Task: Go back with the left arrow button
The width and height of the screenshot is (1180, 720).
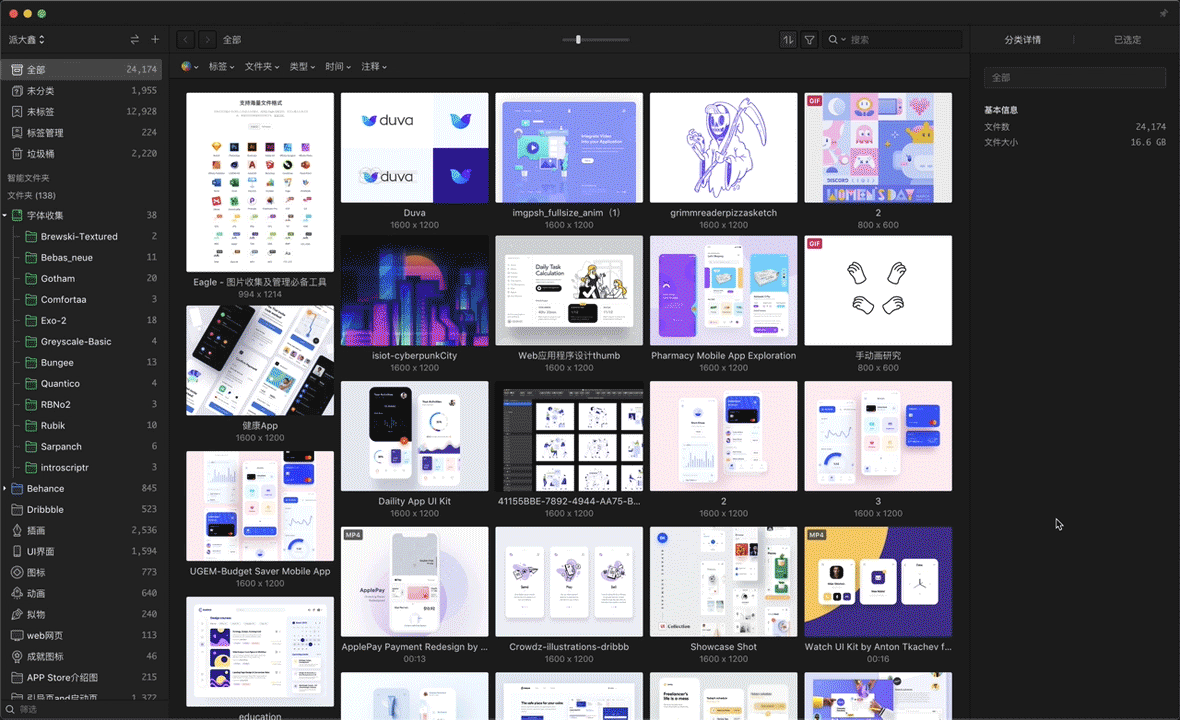Action: tap(186, 39)
